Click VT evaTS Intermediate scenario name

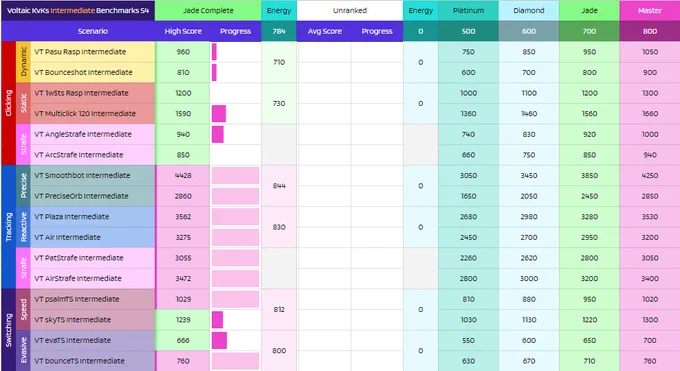coord(92,340)
